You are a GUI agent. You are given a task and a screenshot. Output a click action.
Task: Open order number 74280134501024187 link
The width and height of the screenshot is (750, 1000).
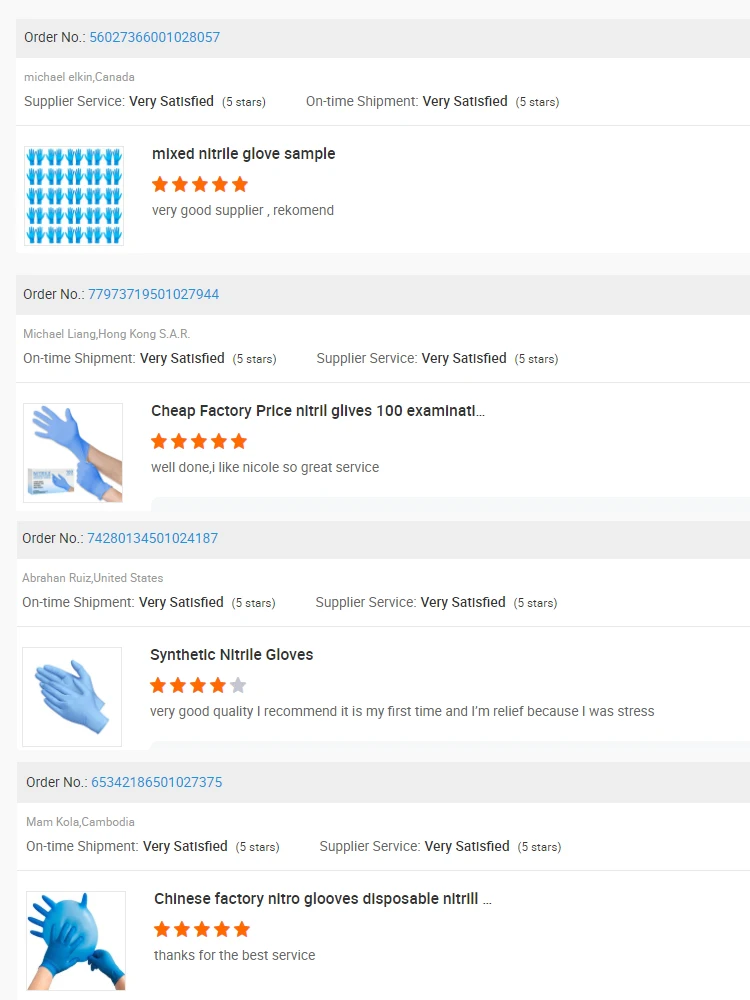click(x=152, y=538)
